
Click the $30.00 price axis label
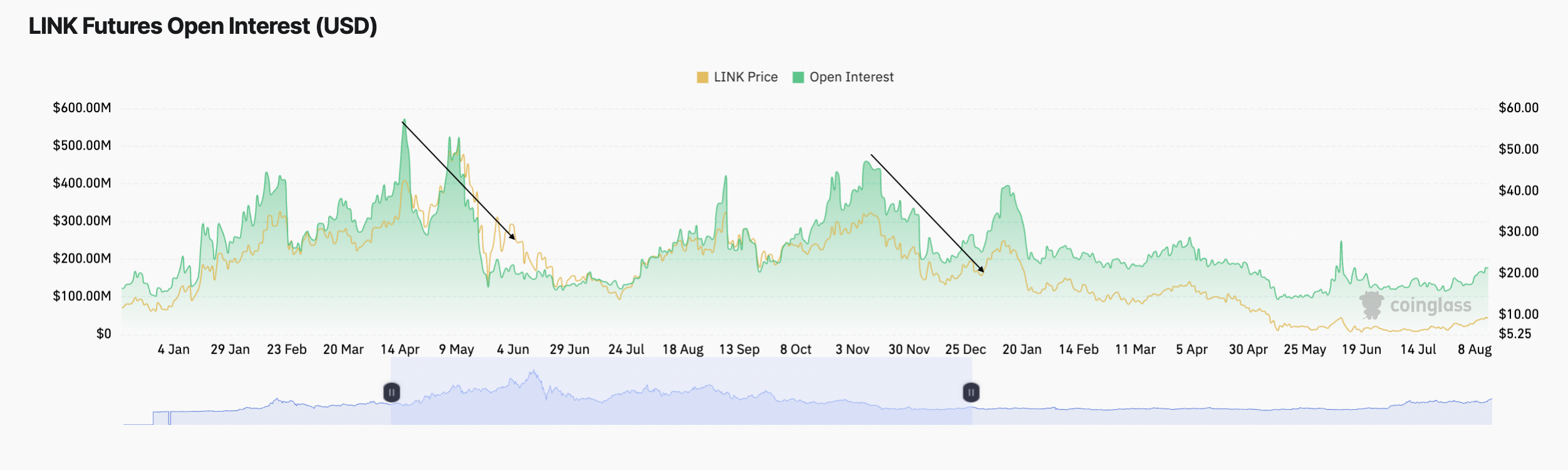point(1519,231)
